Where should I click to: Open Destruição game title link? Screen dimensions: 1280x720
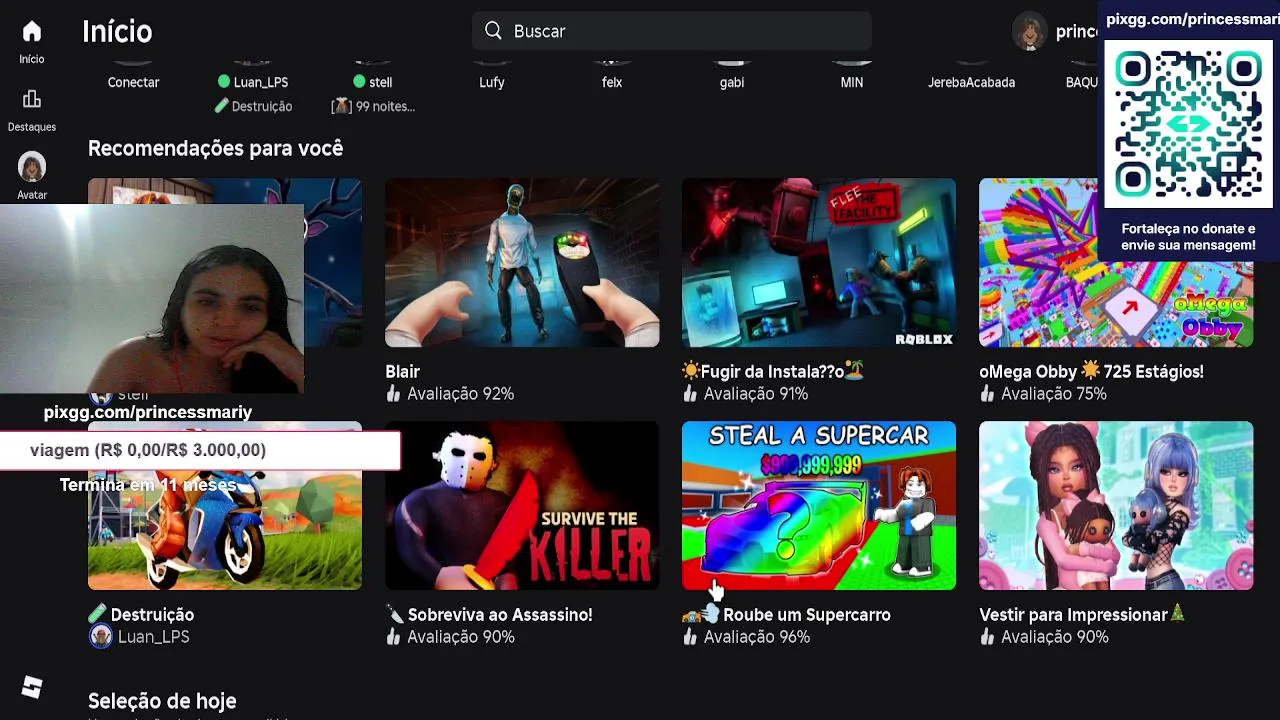[x=141, y=615]
